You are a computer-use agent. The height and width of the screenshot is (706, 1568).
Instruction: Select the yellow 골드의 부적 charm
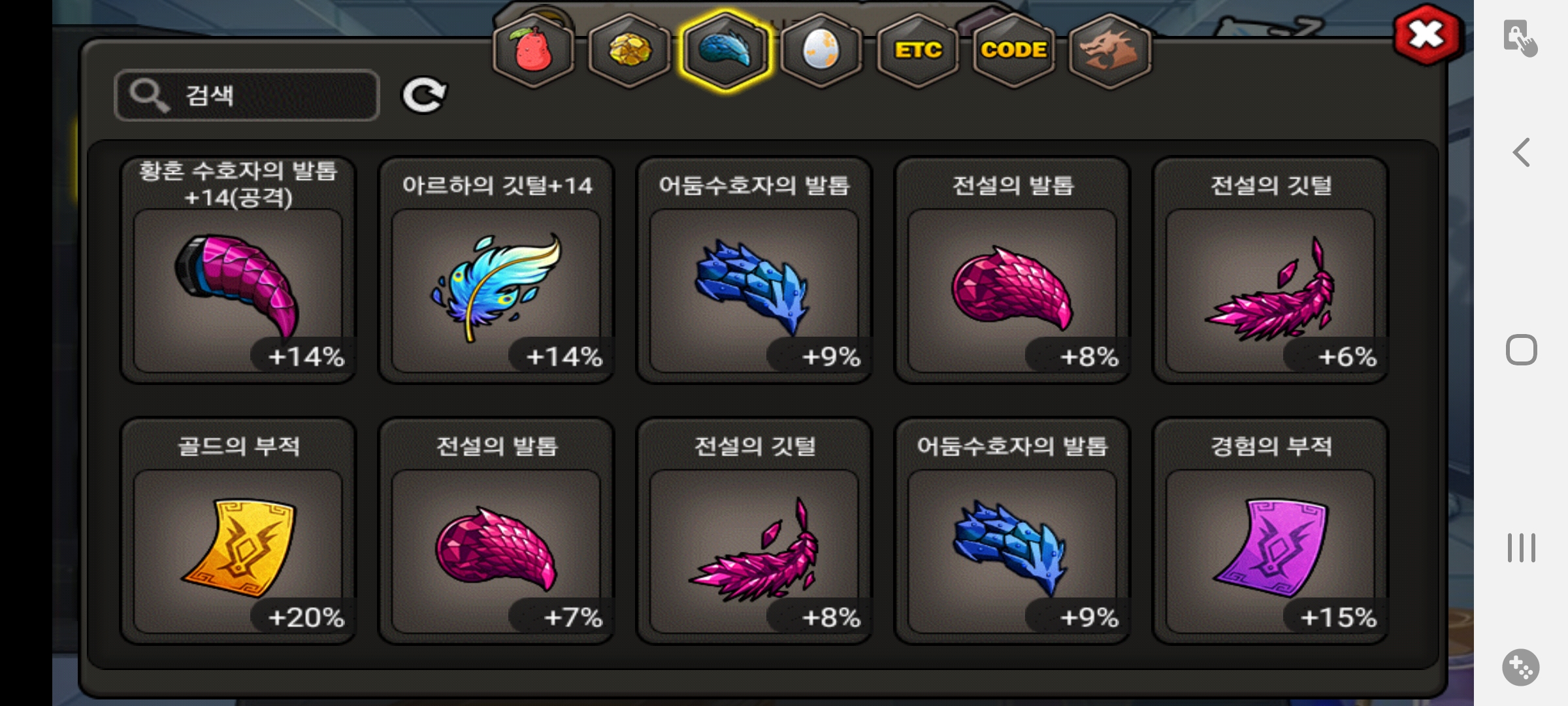pos(238,531)
